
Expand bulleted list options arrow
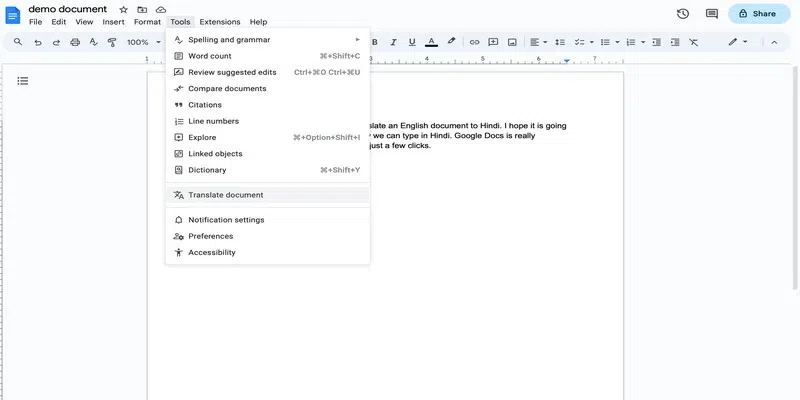click(617, 42)
